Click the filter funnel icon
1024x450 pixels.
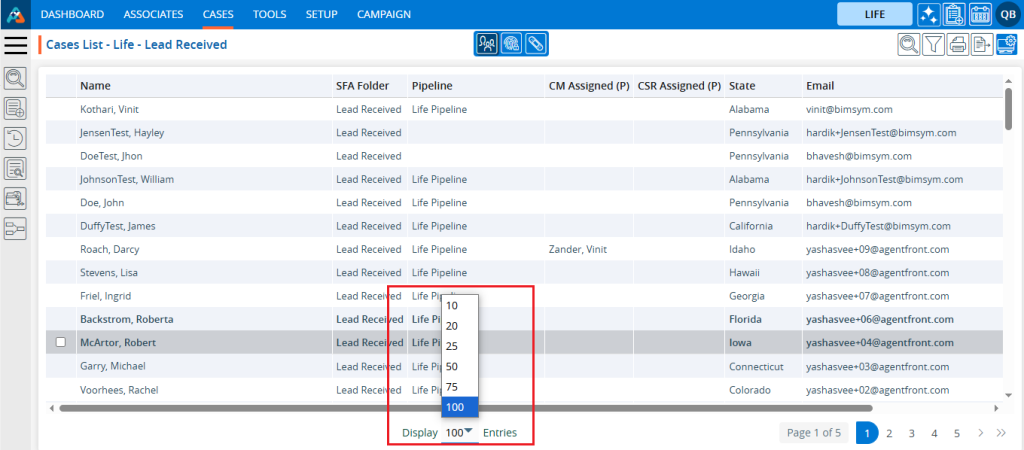pos(933,44)
